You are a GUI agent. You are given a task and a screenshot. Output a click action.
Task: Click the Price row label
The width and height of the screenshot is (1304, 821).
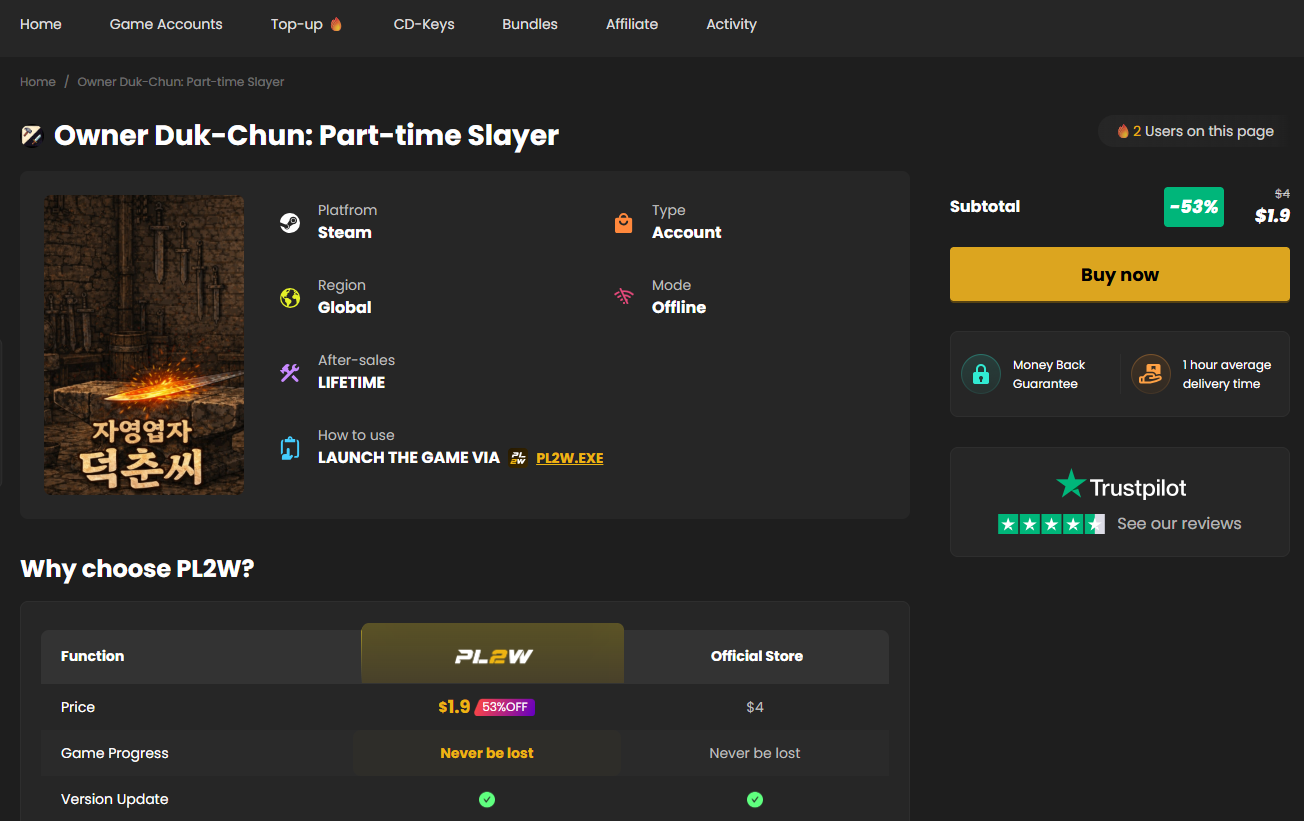pyautogui.click(x=78, y=707)
